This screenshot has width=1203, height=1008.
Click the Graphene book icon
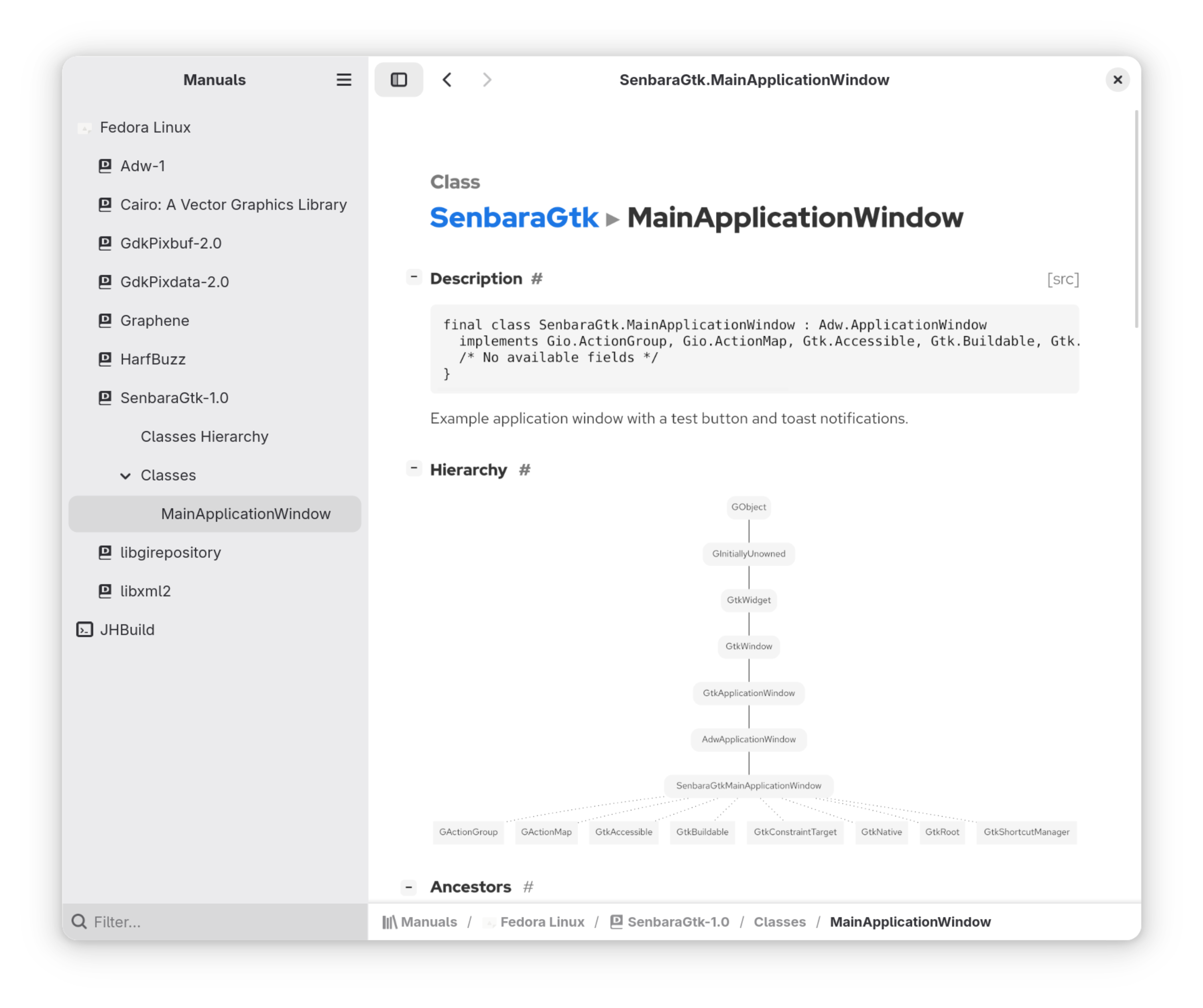[105, 320]
